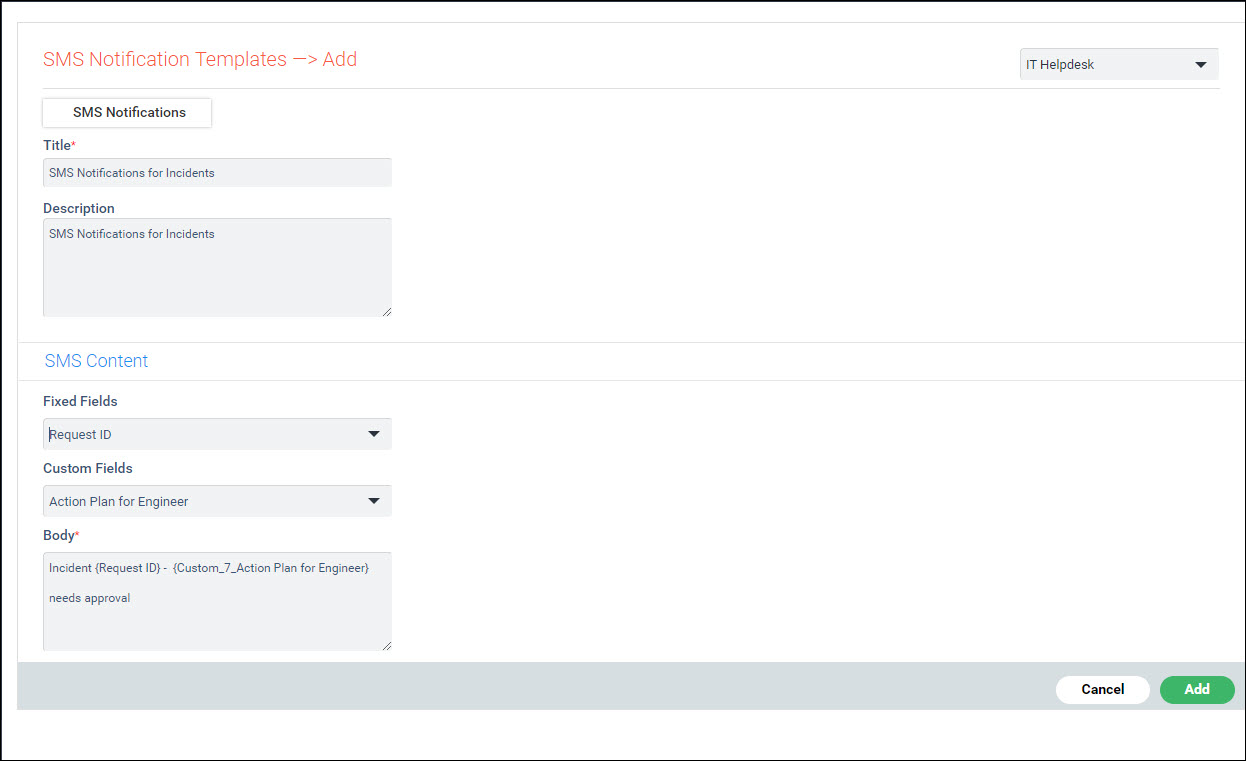Click inside the Body message textarea
The width and height of the screenshot is (1246, 761).
(x=217, y=600)
